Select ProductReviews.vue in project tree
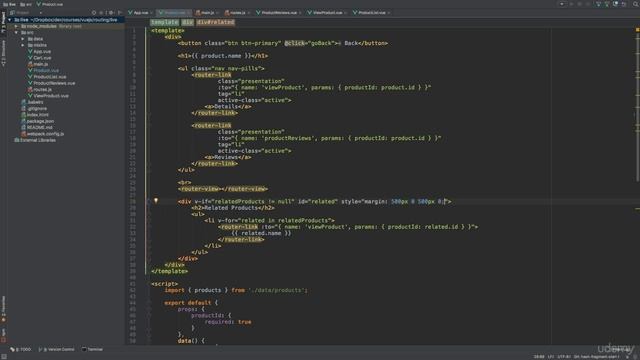Viewport: 640px width, 360px height. pos(51,83)
